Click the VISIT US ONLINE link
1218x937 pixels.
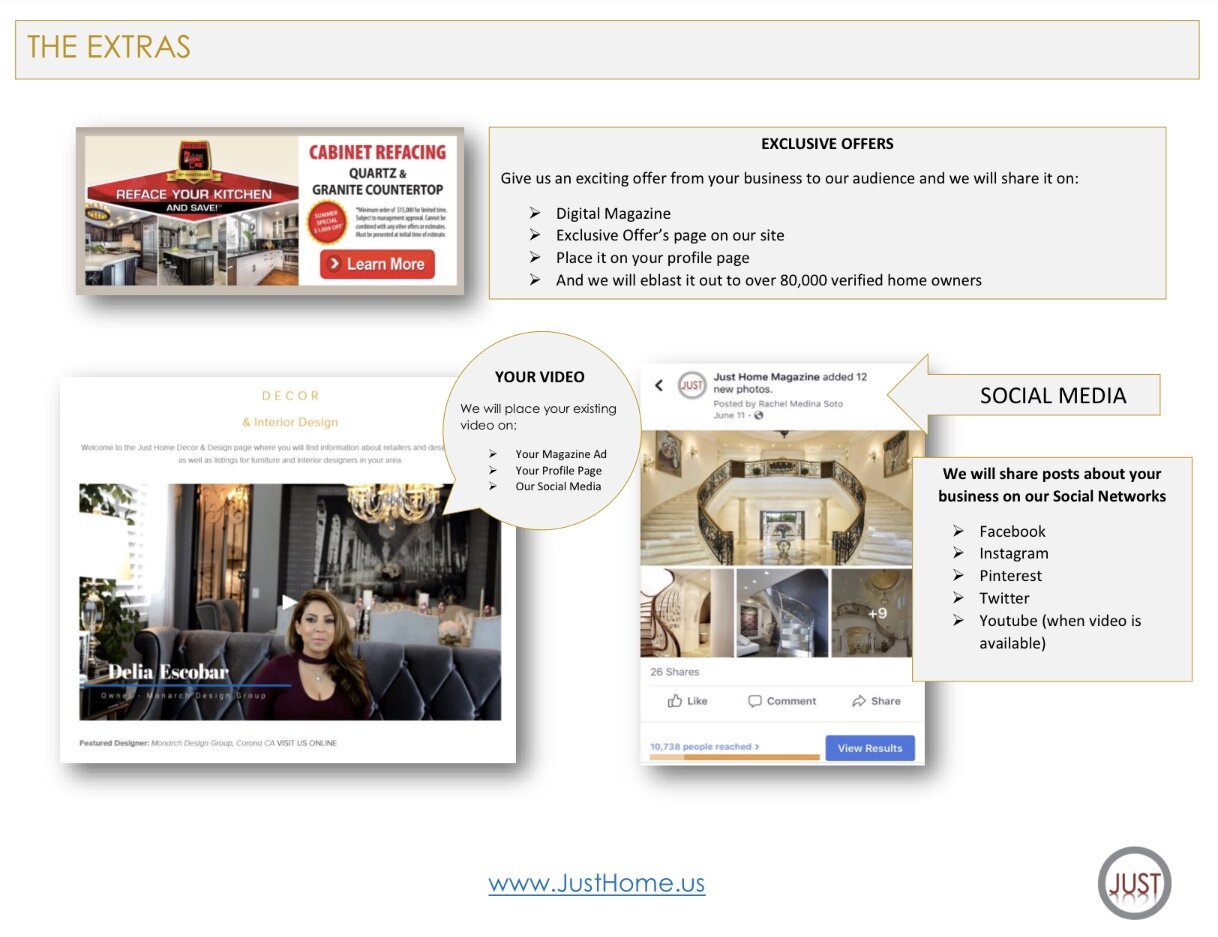click(x=307, y=743)
